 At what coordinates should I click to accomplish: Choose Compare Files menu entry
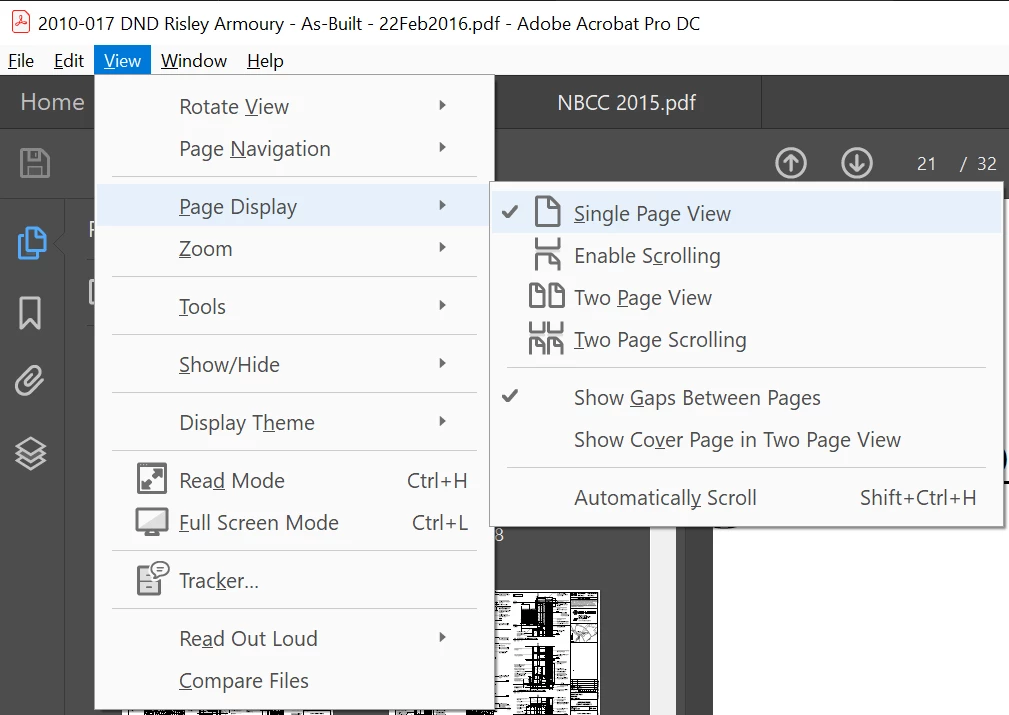pos(295,680)
